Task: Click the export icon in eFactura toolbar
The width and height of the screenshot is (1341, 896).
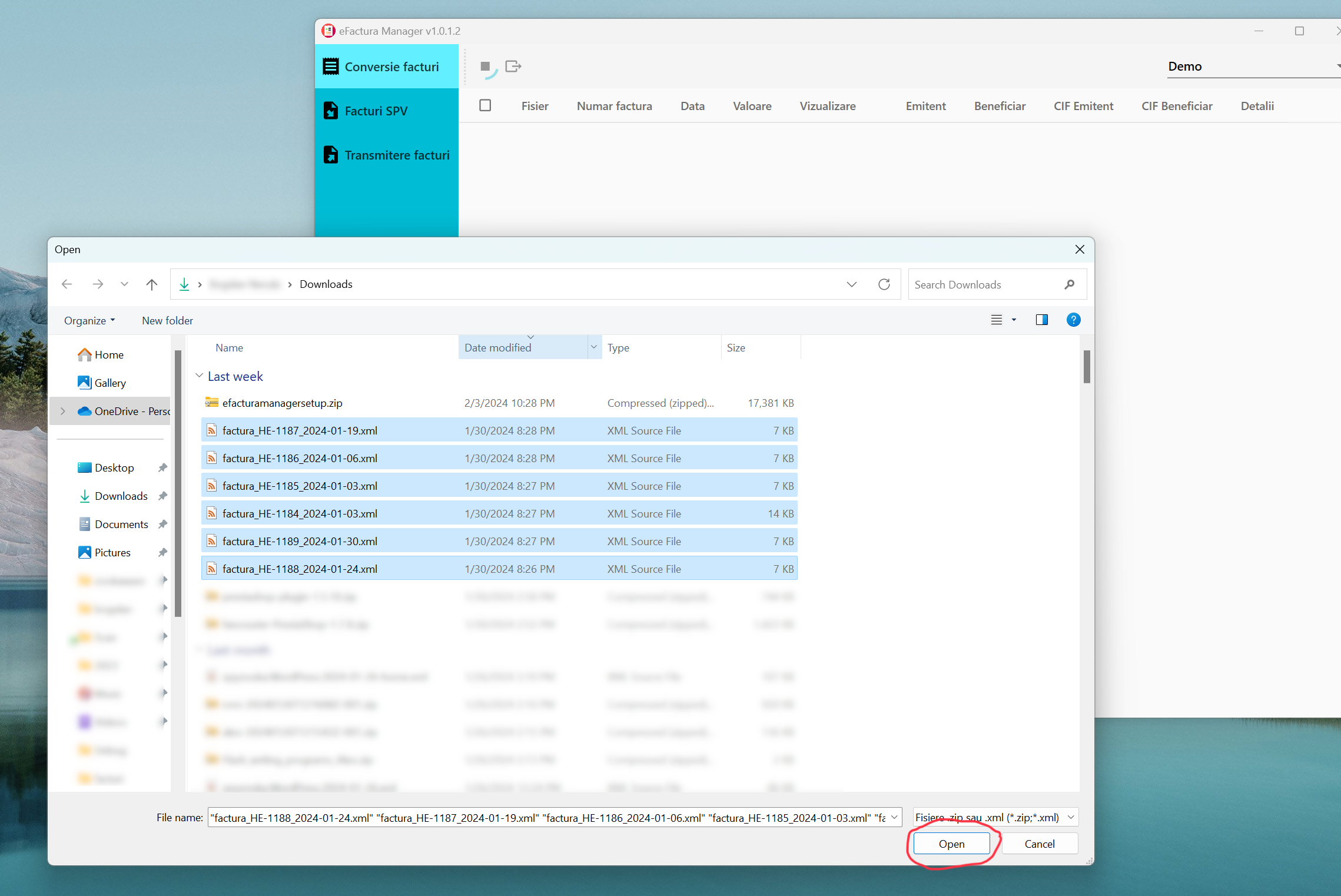Action: (513, 67)
